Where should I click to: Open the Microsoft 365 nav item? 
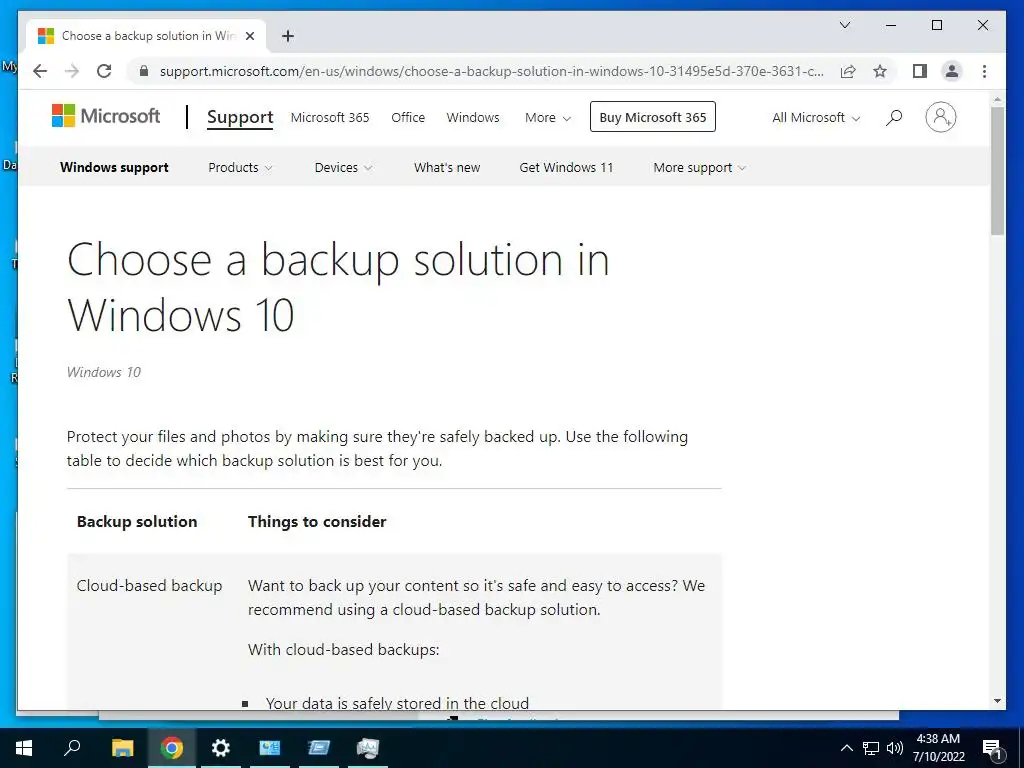(330, 118)
